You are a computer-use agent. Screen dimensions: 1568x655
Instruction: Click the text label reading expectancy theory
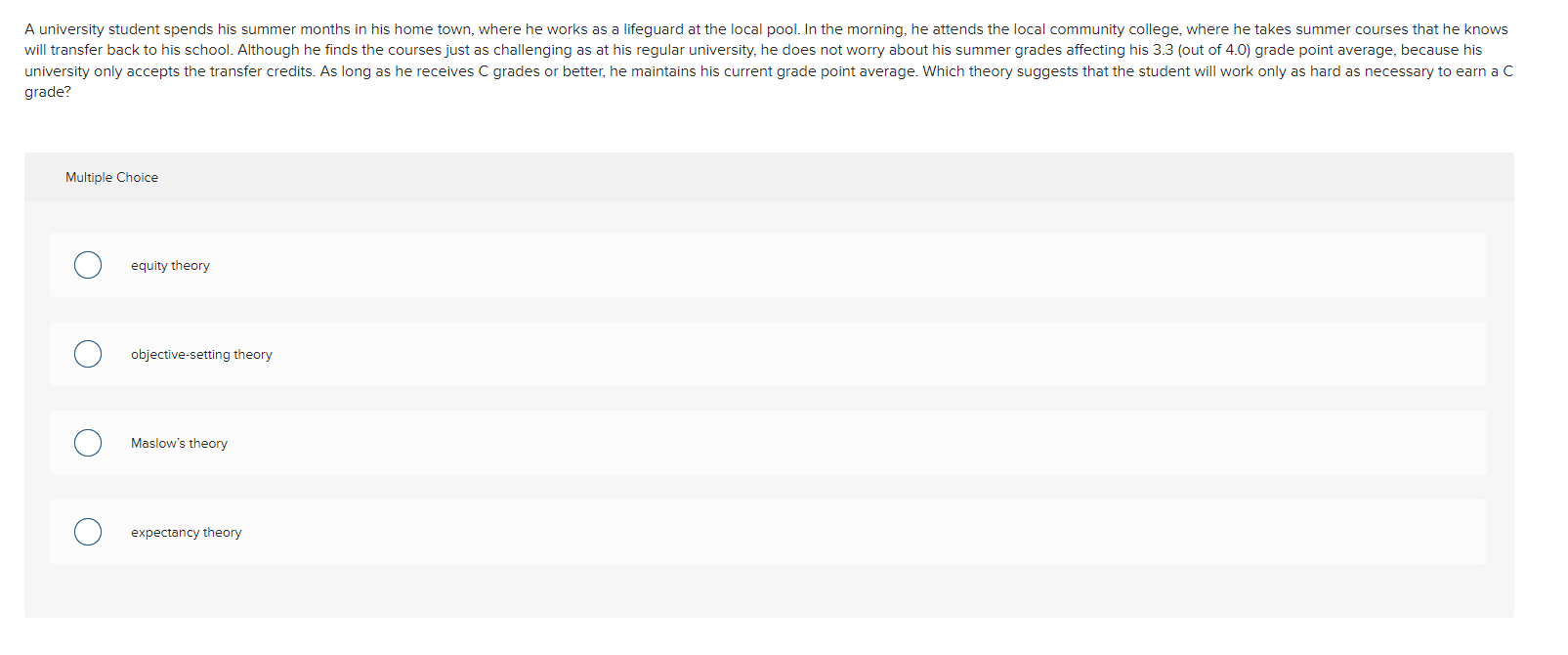click(186, 532)
